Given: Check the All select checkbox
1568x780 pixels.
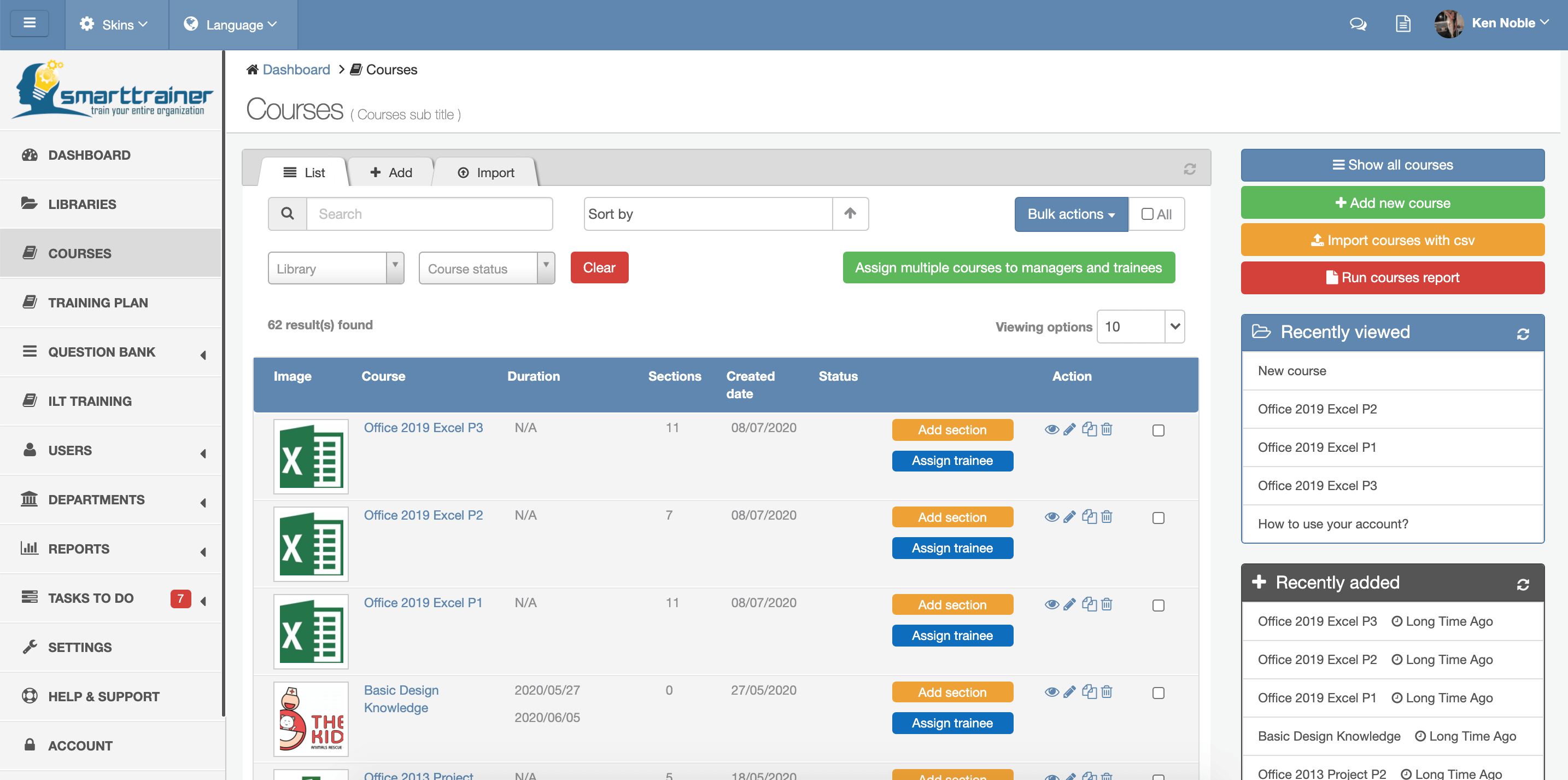Looking at the screenshot, I should tap(1148, 214).
